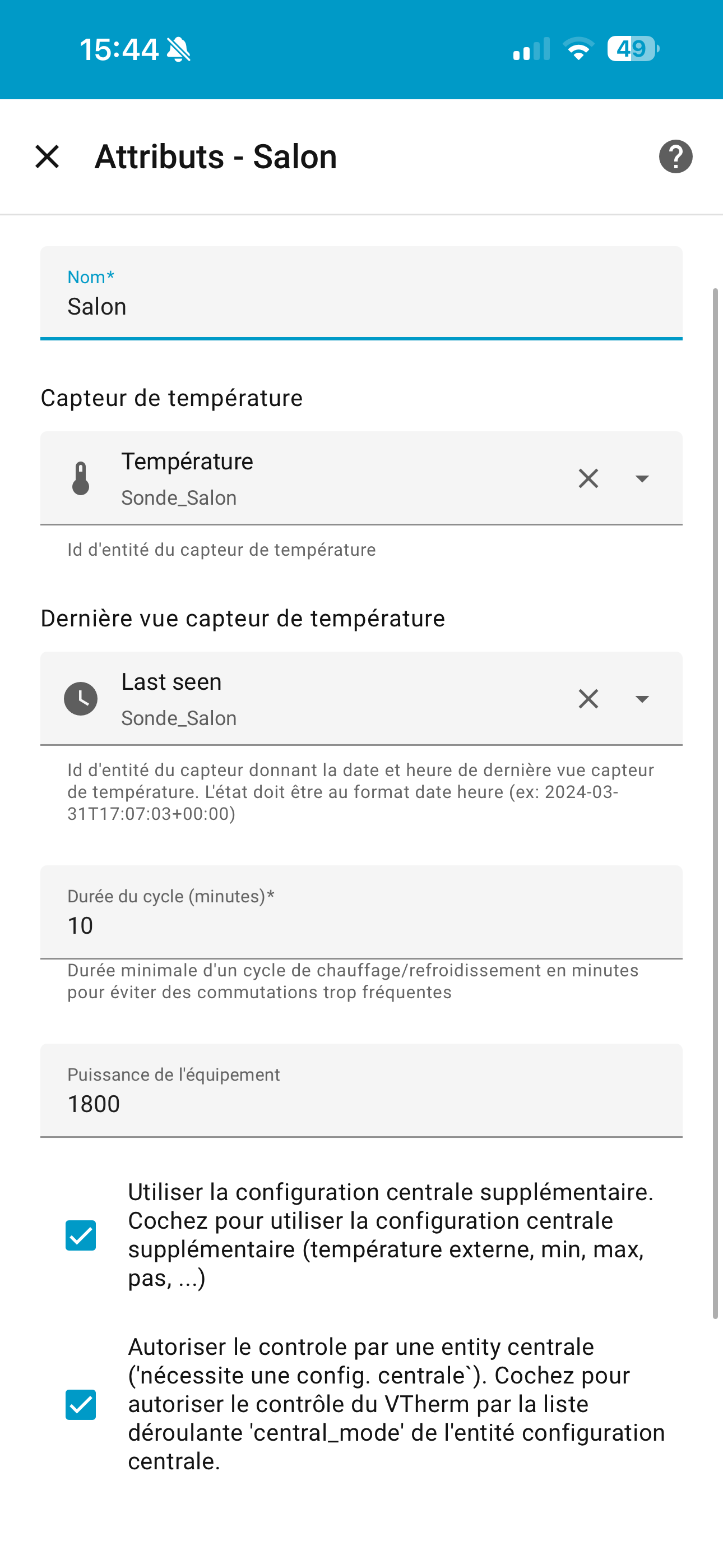Uncheck Autoriser le controle par entity centrale
The width and height of the screenshot is (723, 1568).
[x=80, y=1404]
